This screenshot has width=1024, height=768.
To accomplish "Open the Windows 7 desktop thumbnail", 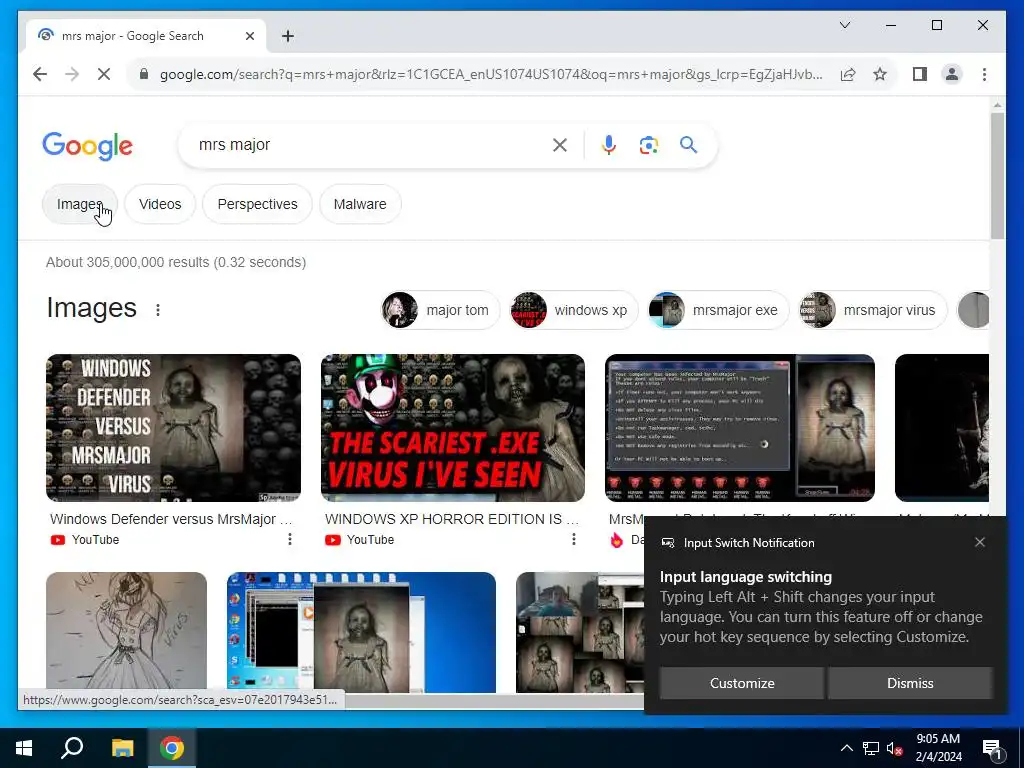I will pyautogui.click(x=361, y=632).
